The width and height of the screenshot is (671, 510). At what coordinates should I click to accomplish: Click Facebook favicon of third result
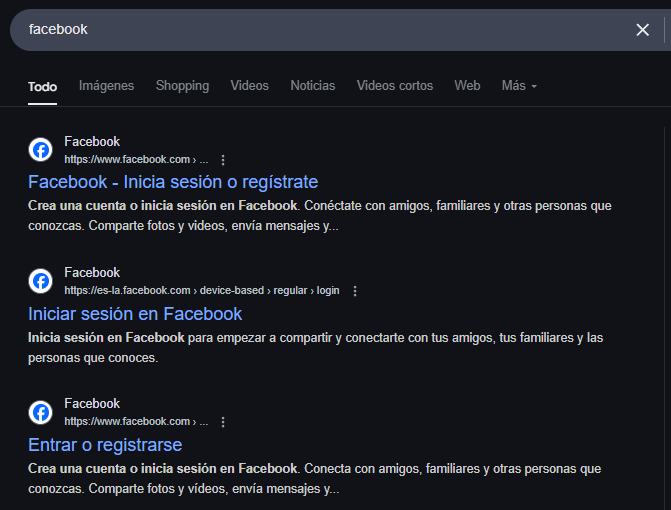(41, 412)
